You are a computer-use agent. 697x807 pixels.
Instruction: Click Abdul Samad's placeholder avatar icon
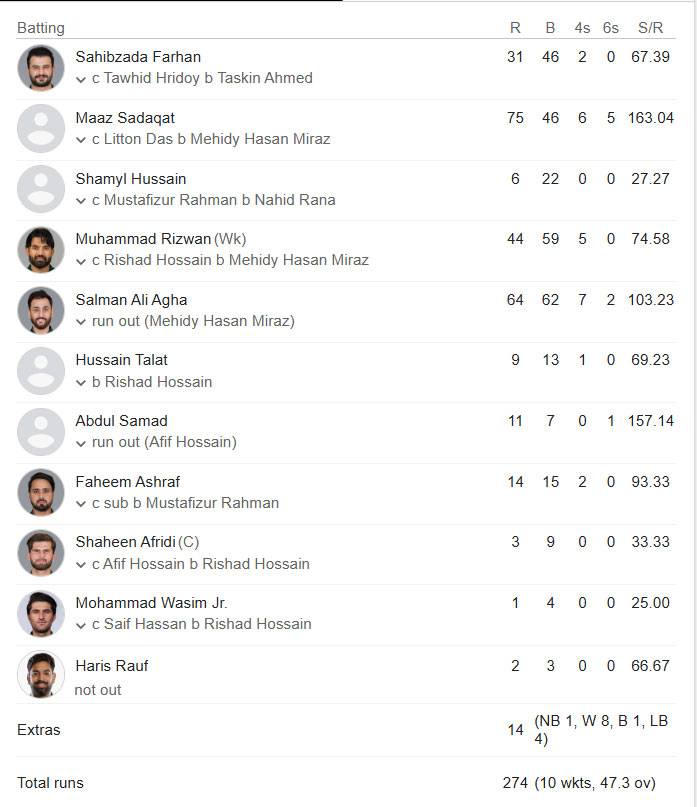pos(41,432)
